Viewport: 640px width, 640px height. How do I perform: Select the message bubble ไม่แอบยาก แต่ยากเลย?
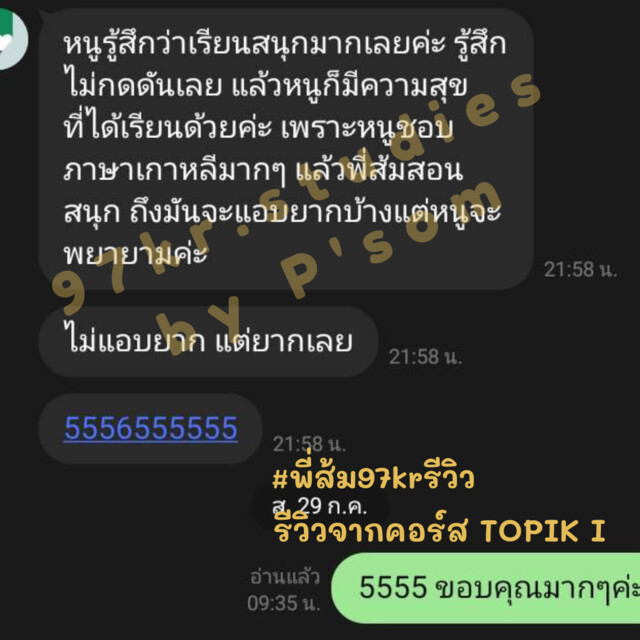208,341
